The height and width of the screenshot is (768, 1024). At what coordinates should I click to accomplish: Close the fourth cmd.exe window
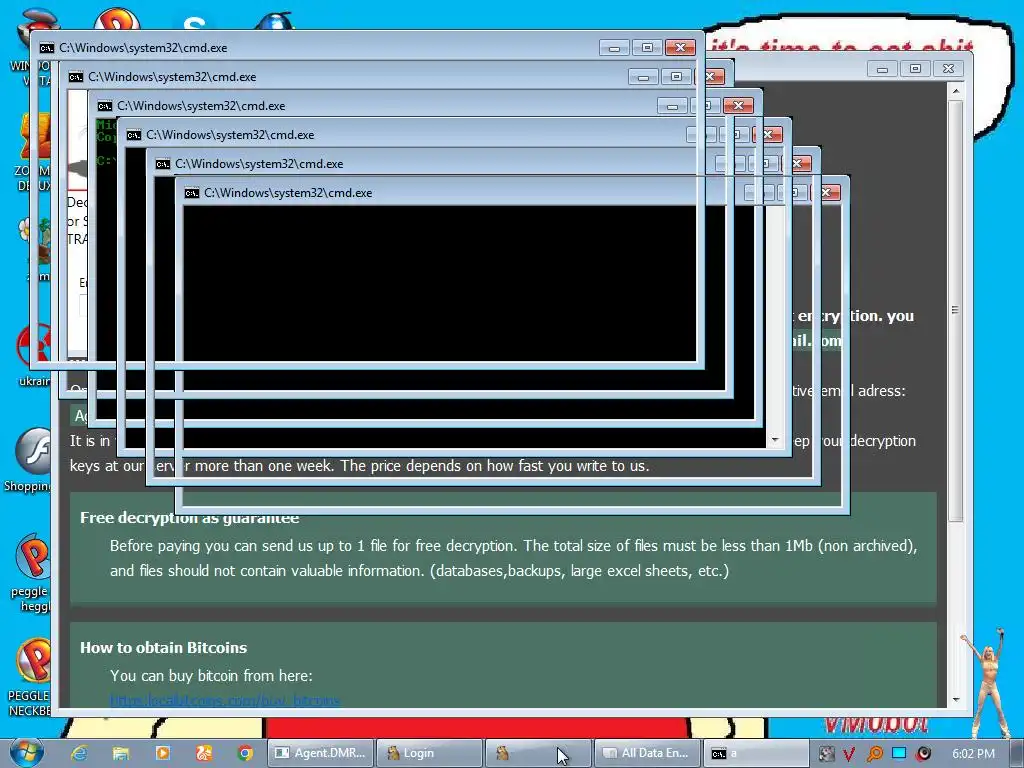(x=768, y=135)
